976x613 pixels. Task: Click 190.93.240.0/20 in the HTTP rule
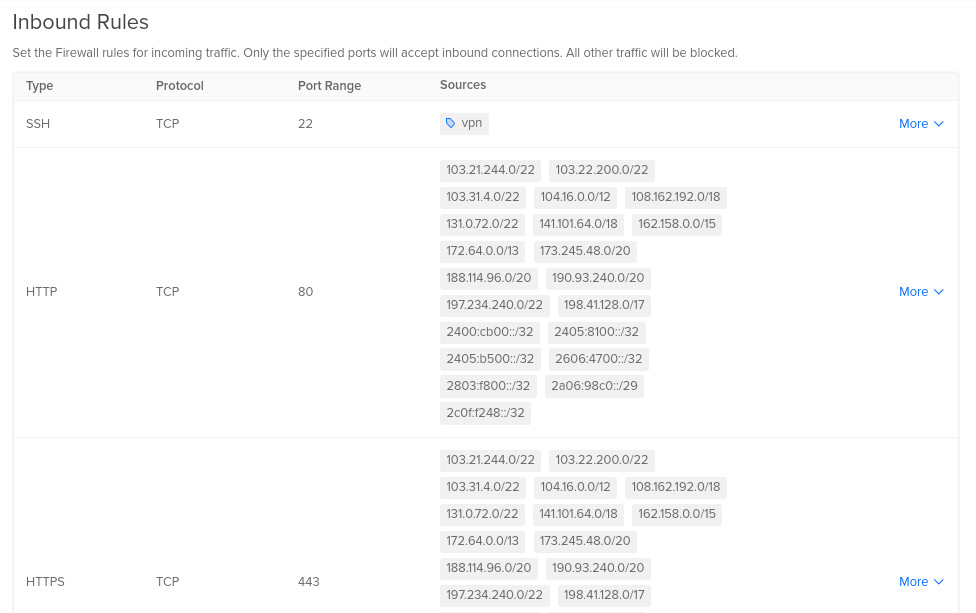point(598,278)
